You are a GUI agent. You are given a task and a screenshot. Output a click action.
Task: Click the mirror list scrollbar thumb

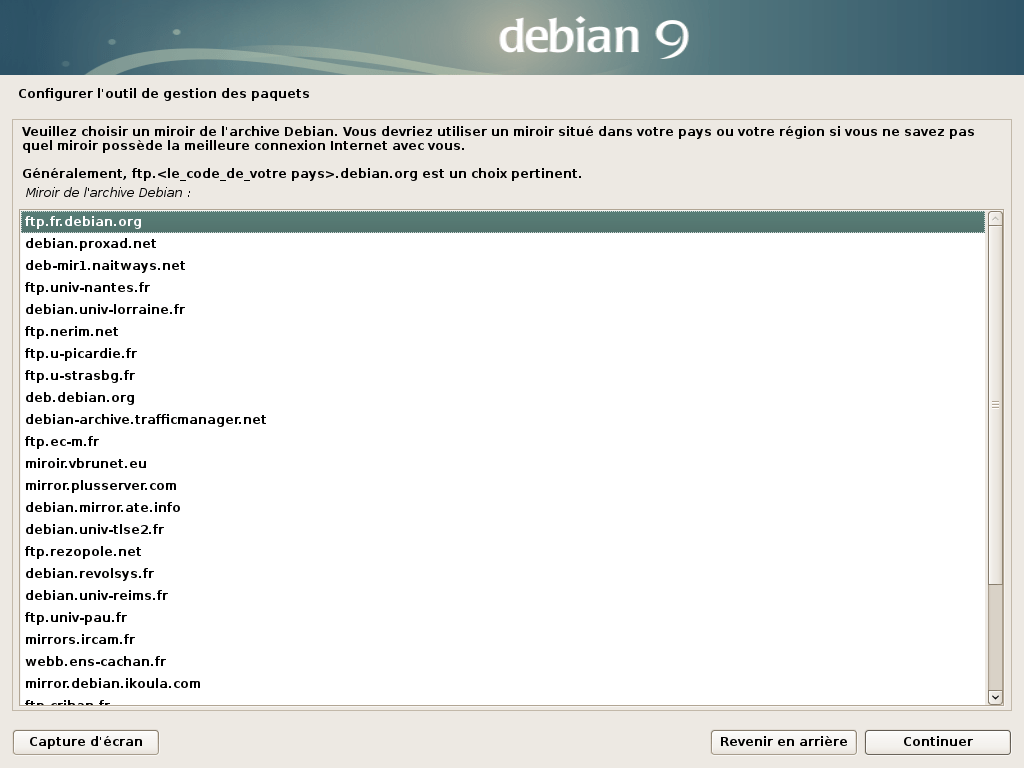pyautogui.click(x=995, y=405)
